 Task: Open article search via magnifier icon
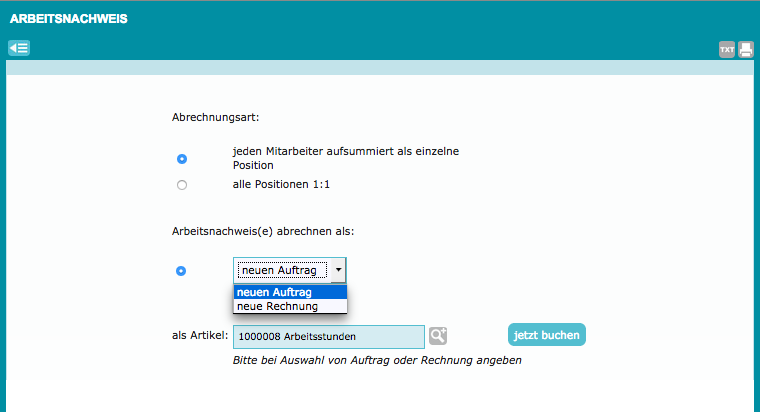[438, 336]
